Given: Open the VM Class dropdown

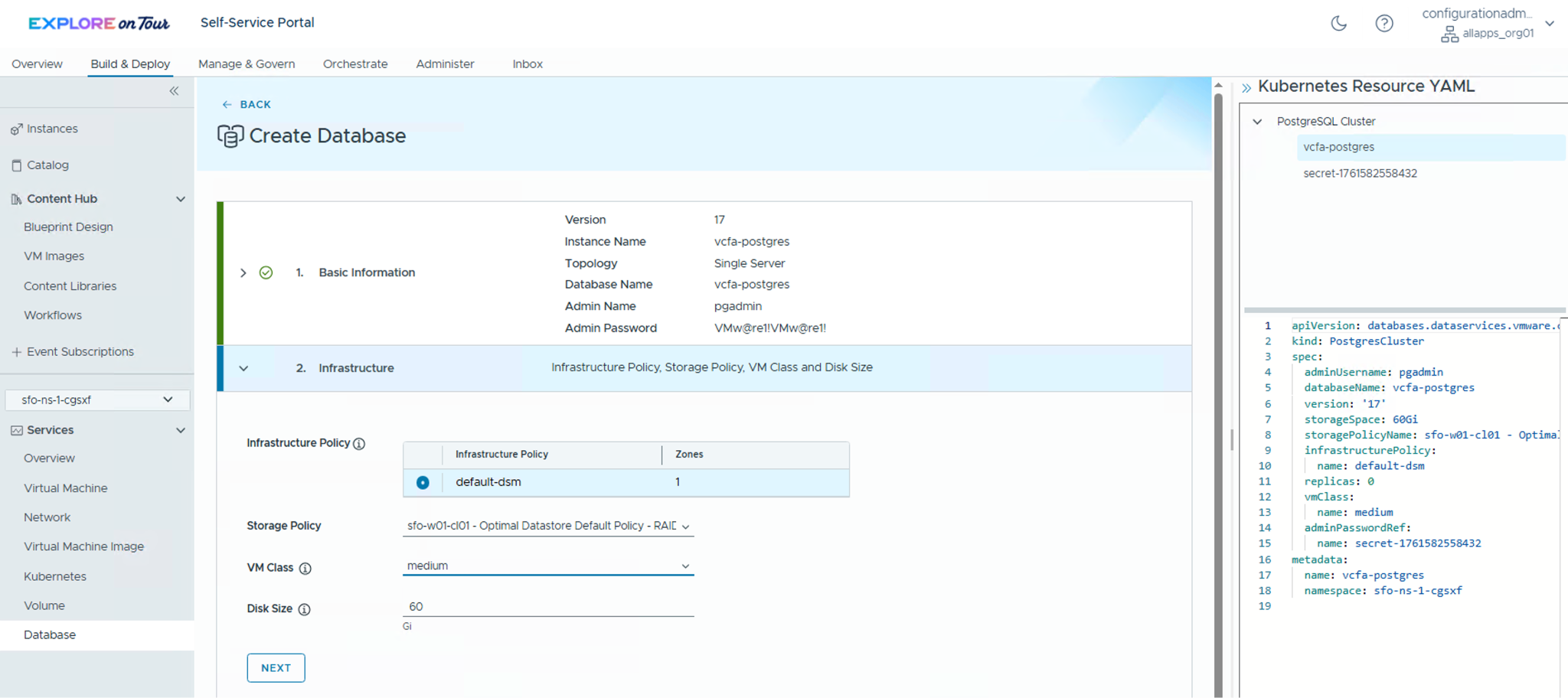Looking at the screenshot, I should click(547, 566).
